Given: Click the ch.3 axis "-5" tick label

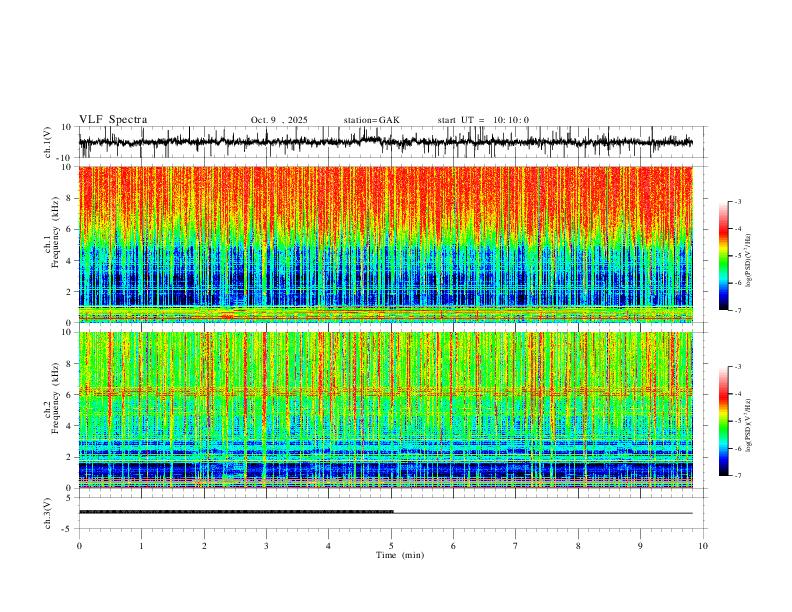Looking at the screenshot, I should [68, 529].
